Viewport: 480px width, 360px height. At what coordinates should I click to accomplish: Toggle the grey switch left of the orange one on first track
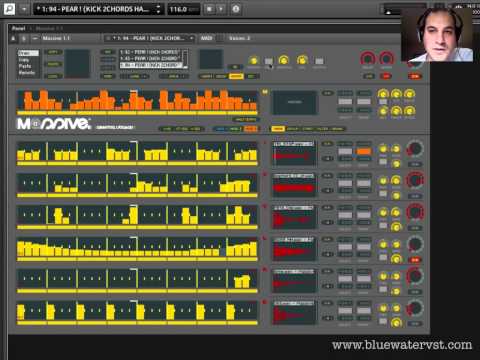click(x=345, y=151)
